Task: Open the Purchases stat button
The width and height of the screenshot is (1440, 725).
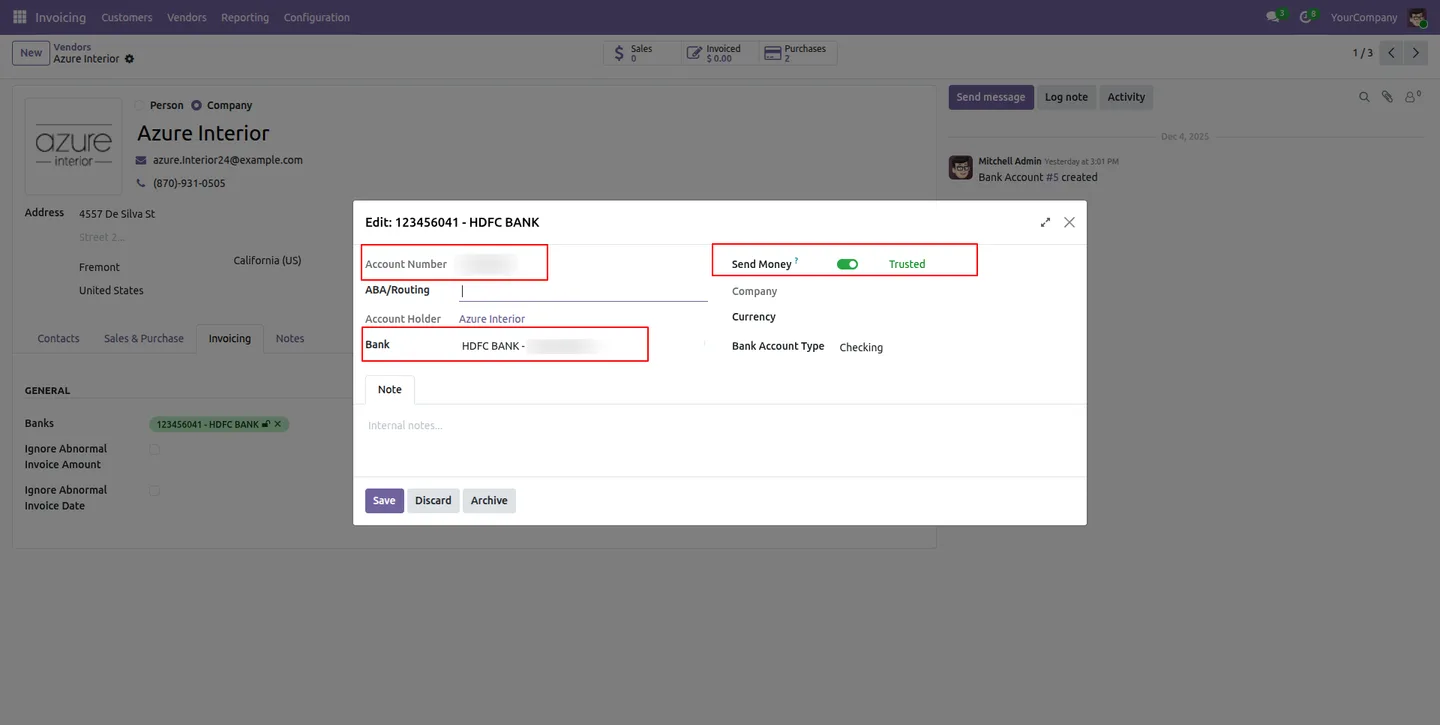Action: [x=798, y=53]
